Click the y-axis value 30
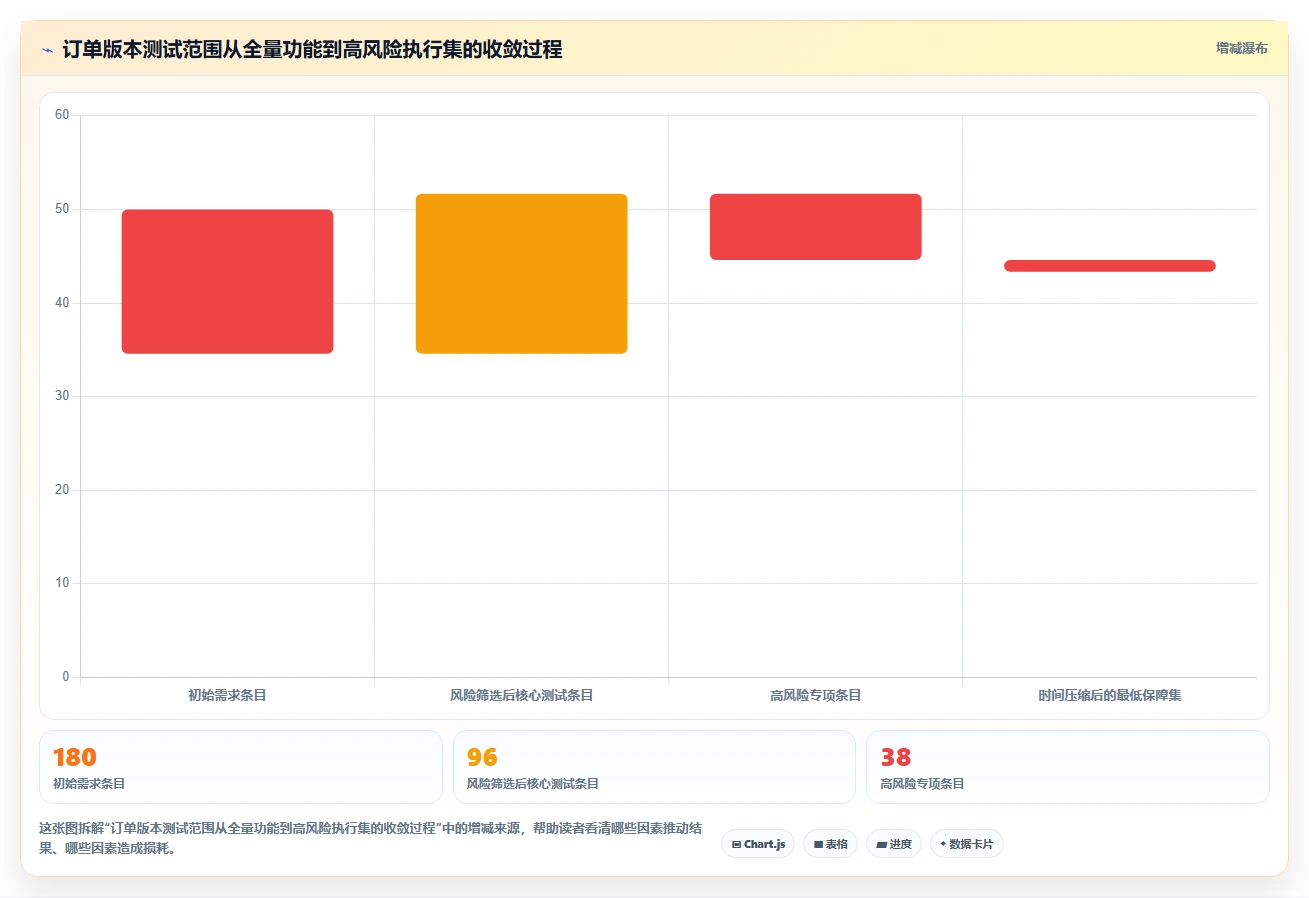This screenshot has height=898, width=1309. [x=62, y=396]
